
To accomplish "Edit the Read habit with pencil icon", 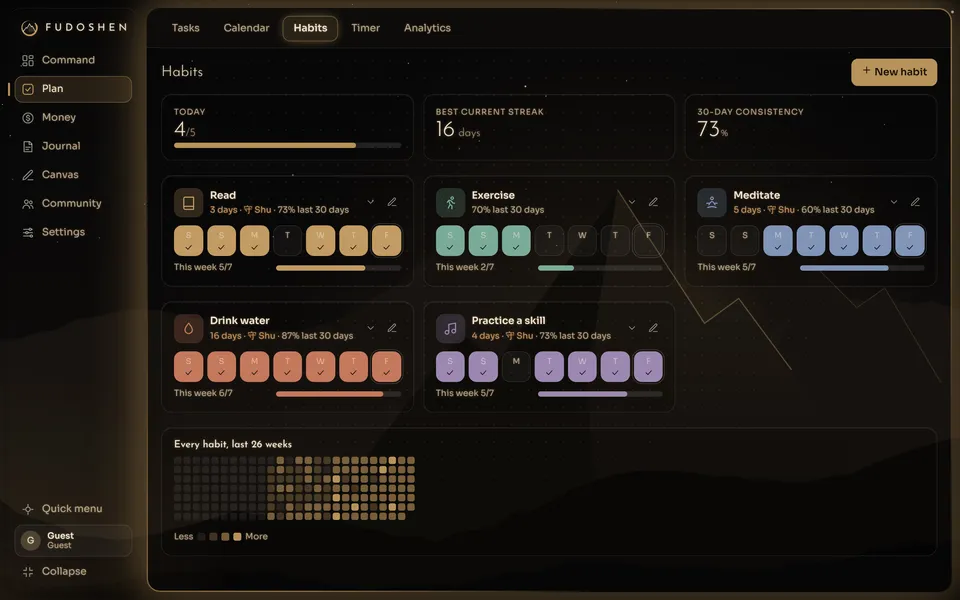I will click(392, 202).
